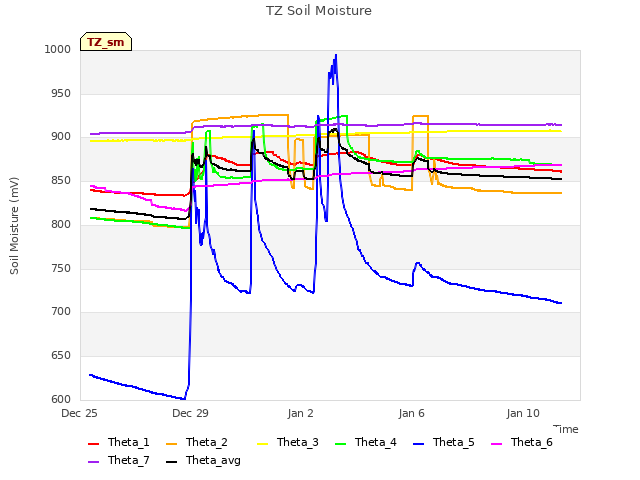Click the 800 y-axis tick label
The height and width of the screenshot is (480, 640).
click(61, 224)
